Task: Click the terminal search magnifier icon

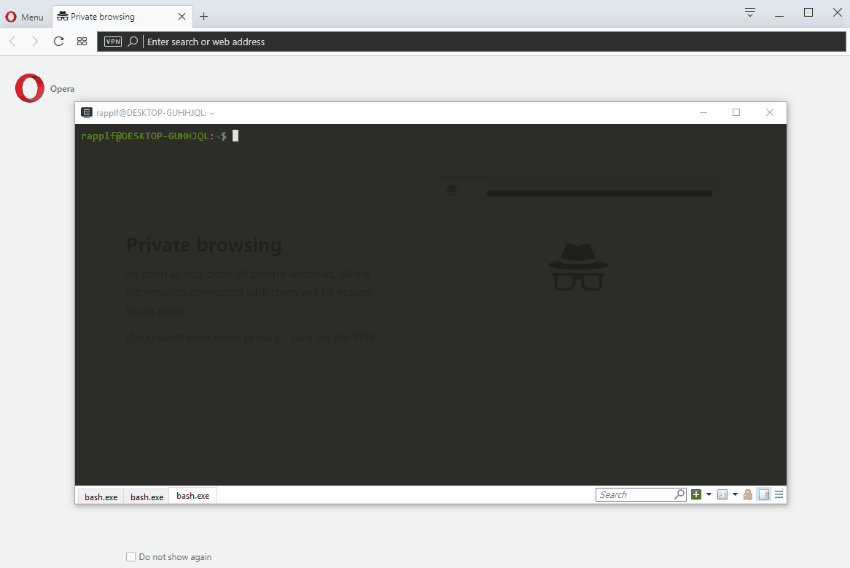Action: pyautogui.click(x=679, y=494)
